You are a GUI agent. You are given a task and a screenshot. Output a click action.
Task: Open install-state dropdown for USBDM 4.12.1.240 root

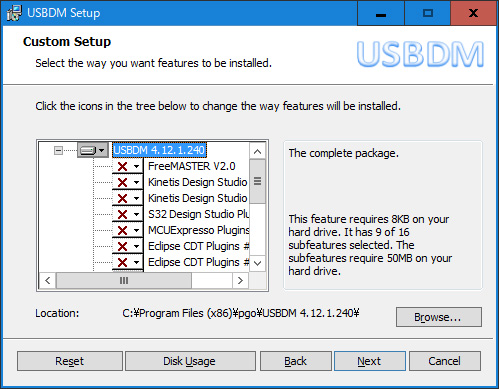tap(93, 150)
